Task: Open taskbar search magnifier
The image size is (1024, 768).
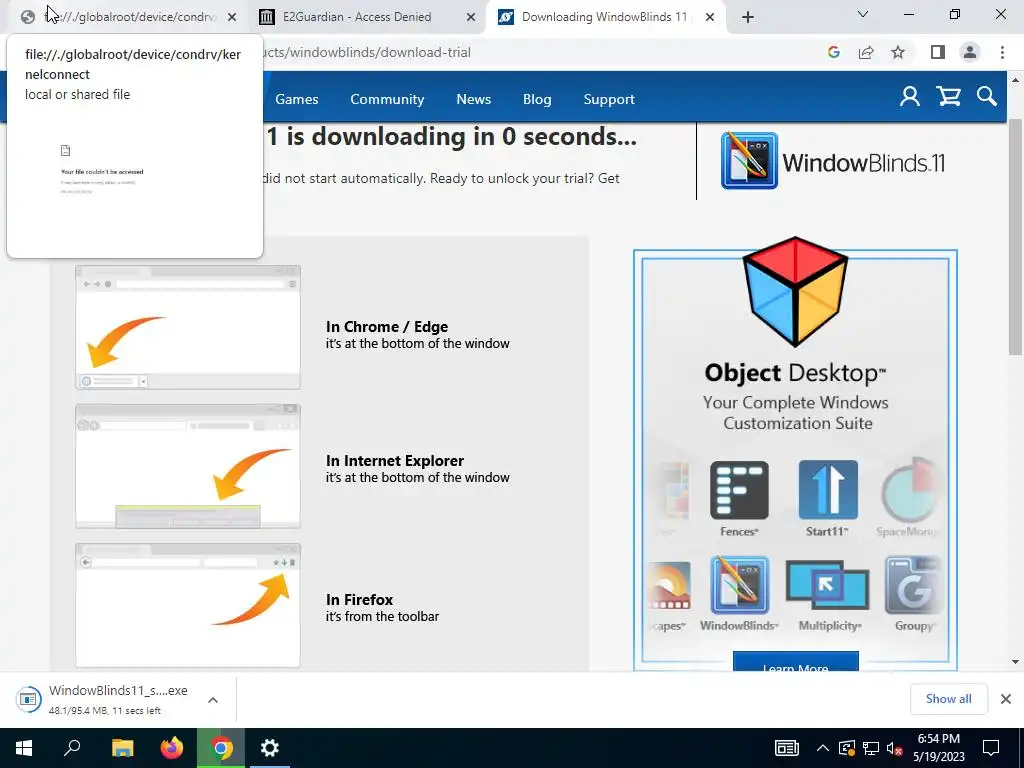Action: tap(72, 748)
